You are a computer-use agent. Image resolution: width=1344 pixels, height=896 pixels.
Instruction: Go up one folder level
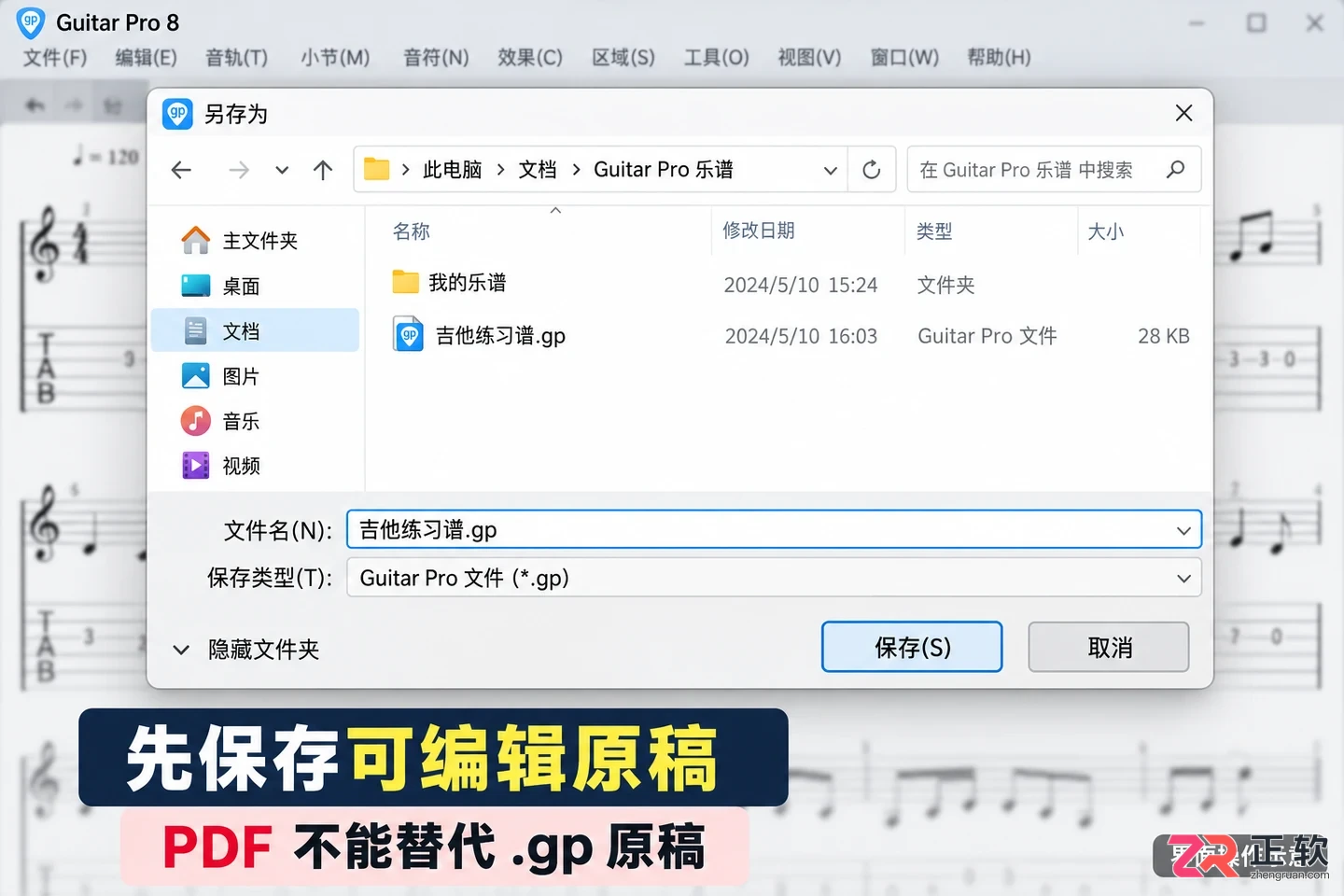323,170
